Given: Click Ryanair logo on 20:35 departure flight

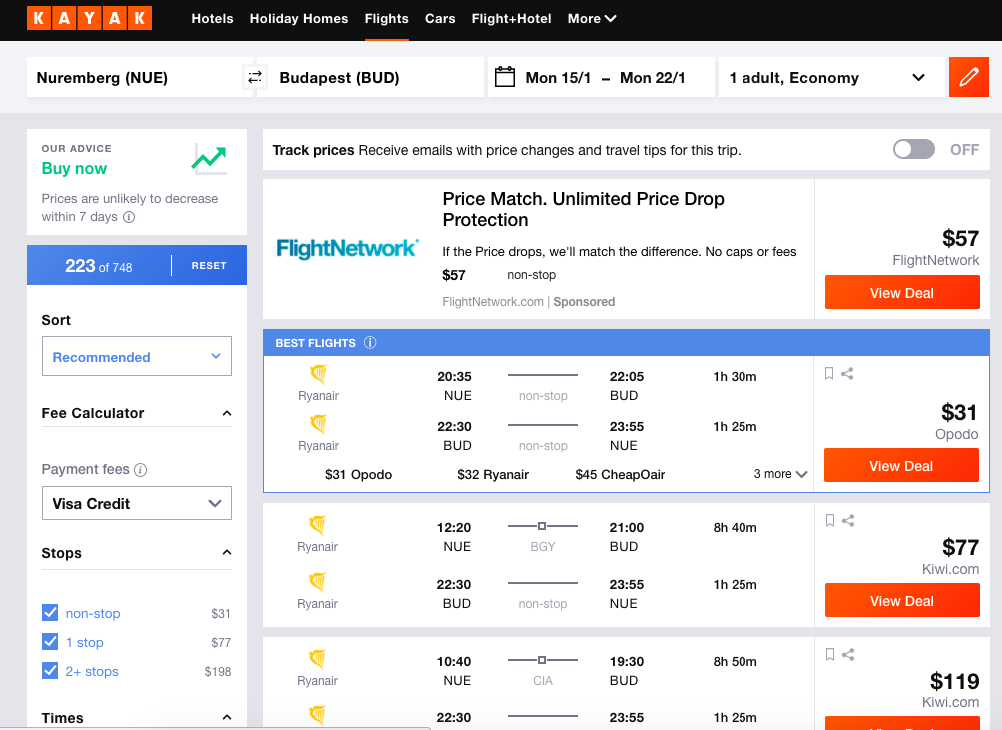Looking at the screenshot, I should pos(318,373).
